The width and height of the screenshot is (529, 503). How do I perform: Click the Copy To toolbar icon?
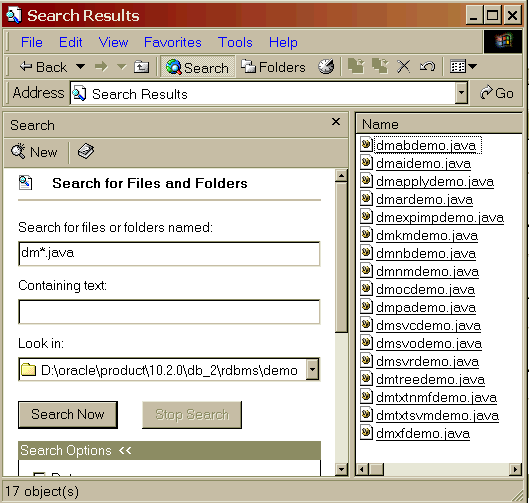(x=380, y=66)
